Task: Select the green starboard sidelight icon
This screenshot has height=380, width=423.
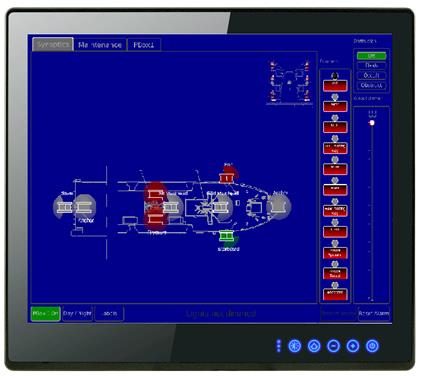Action: coord(226,236)
